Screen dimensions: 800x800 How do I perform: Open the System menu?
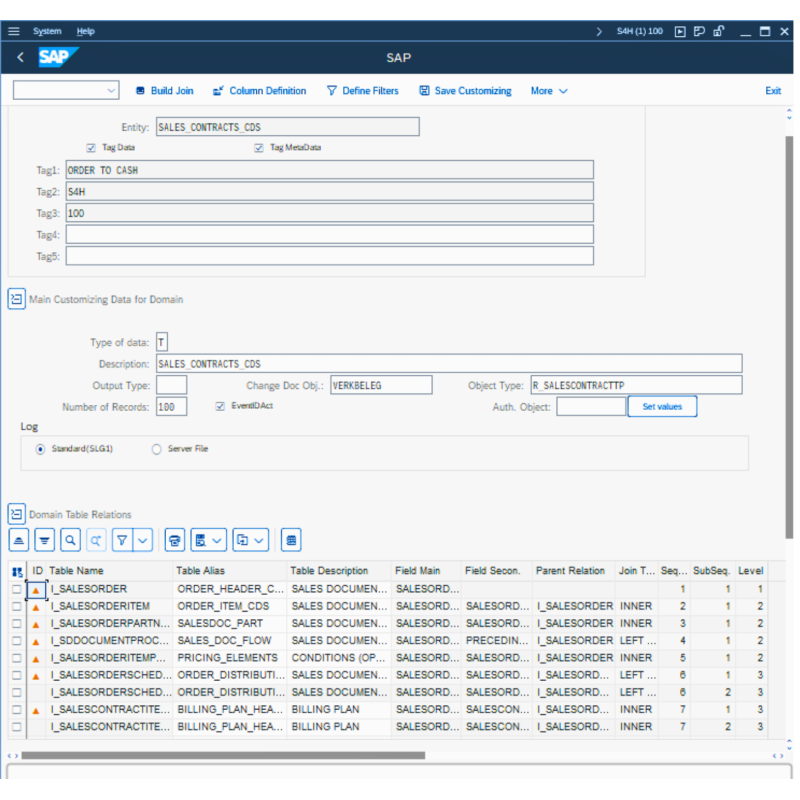pos(47,31)
